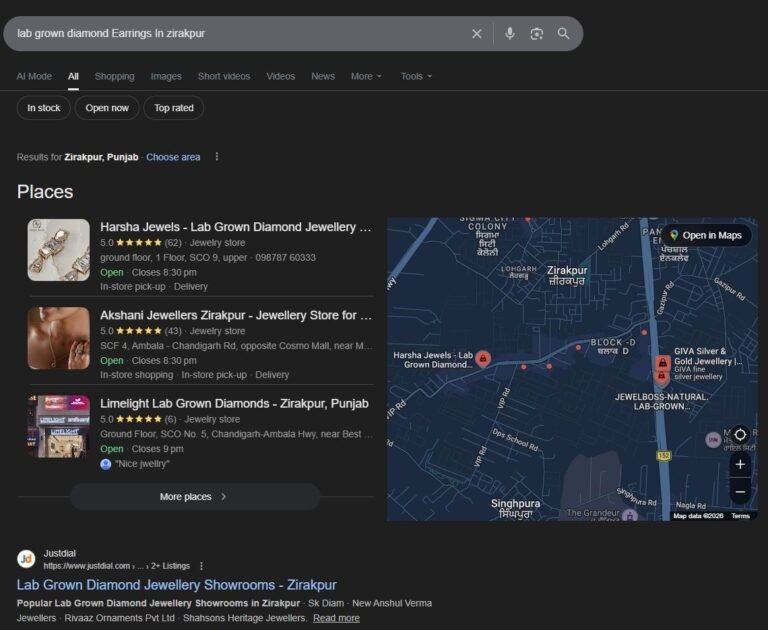Viewport: 768px width, 630px height.
Task: Expand More places list
Action: coord(195,497)
